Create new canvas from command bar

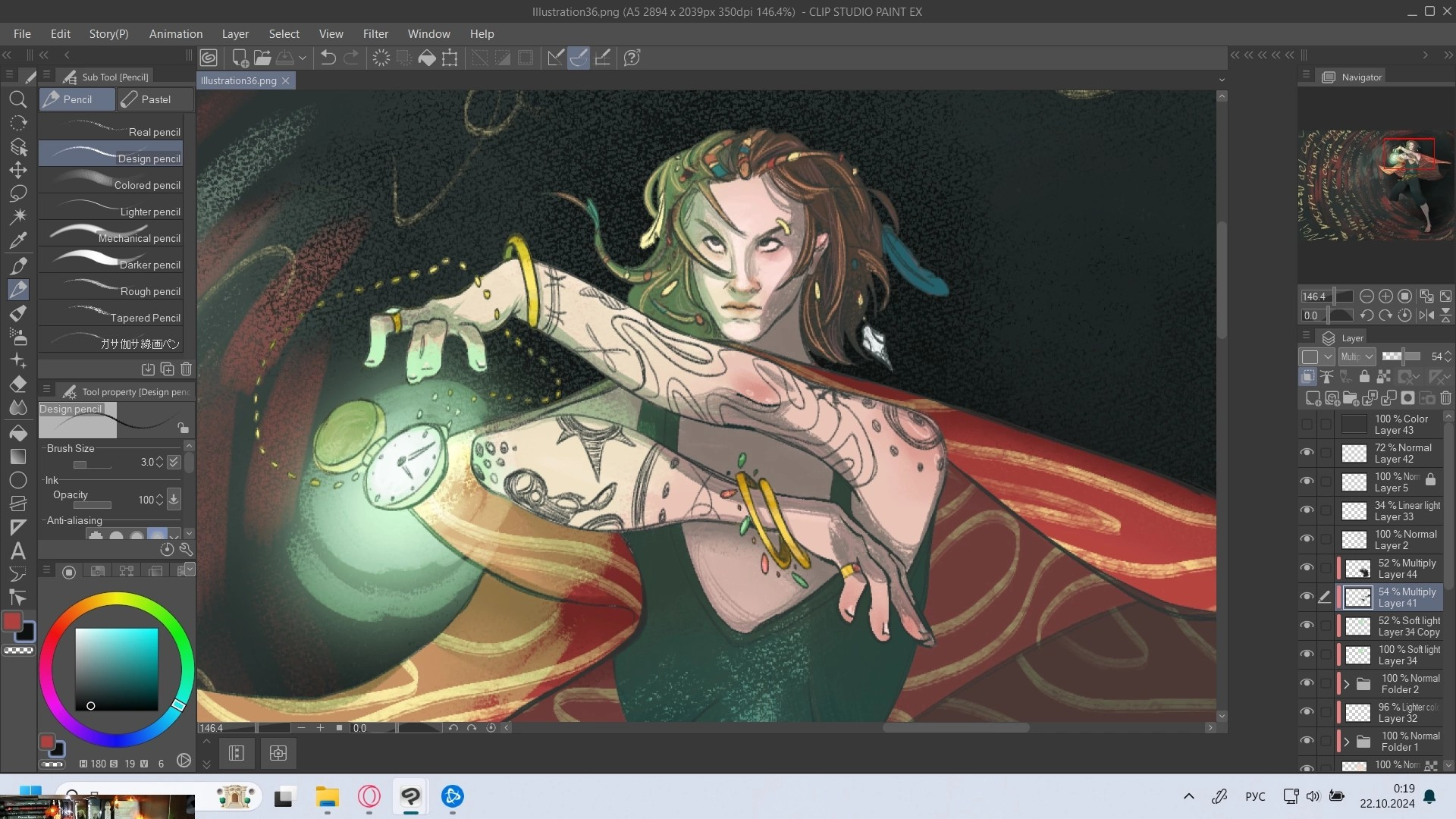coord(240,58)
